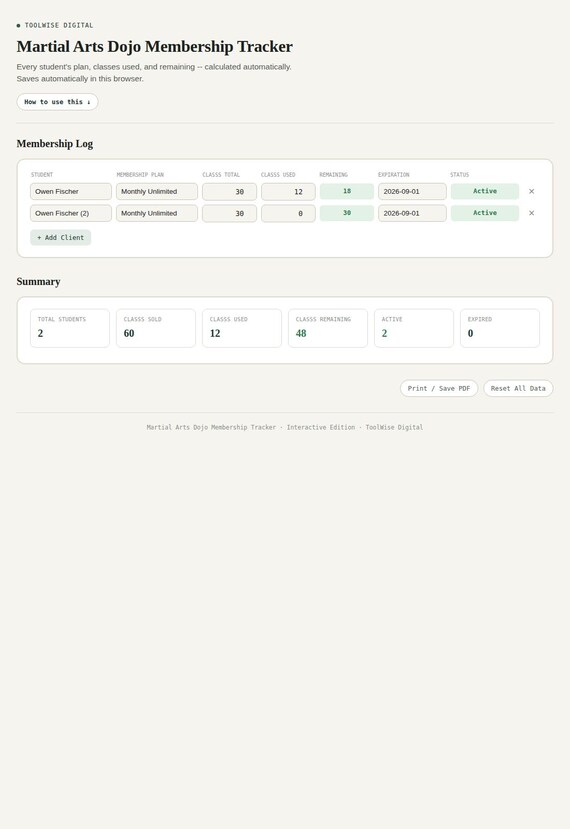This screenshot has width=570, height=829.
Task: Edit Owen Fischer (2)'s class total field
Action: click(x=229, y=213)
